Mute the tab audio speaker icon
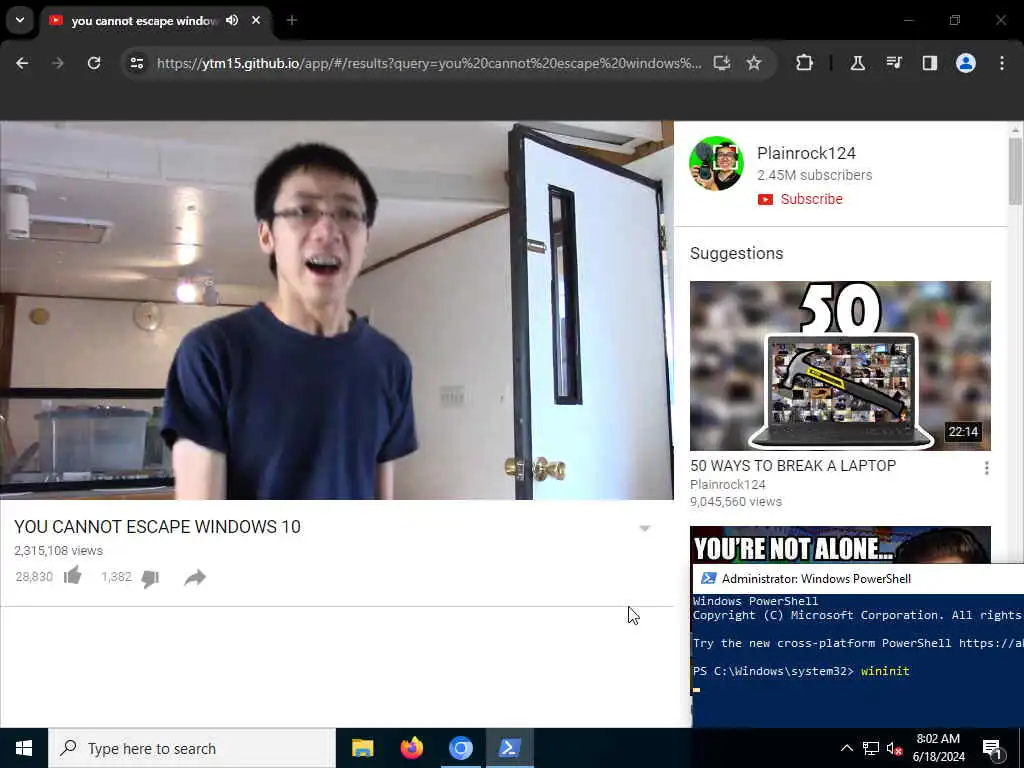The image size is (1024, 768). (x=232, y=20)
